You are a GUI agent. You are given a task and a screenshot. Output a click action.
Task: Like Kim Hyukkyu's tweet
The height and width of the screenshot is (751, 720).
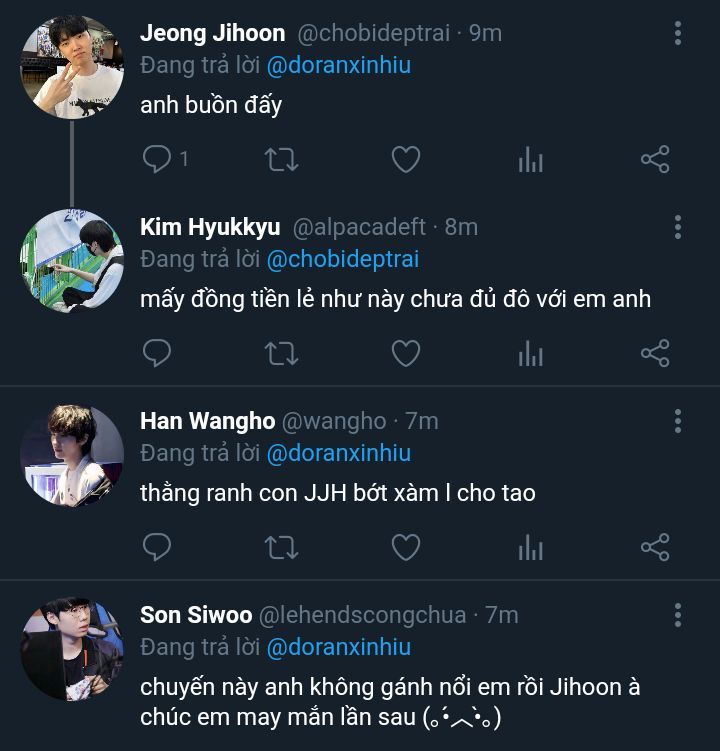(x=405, y=353)
